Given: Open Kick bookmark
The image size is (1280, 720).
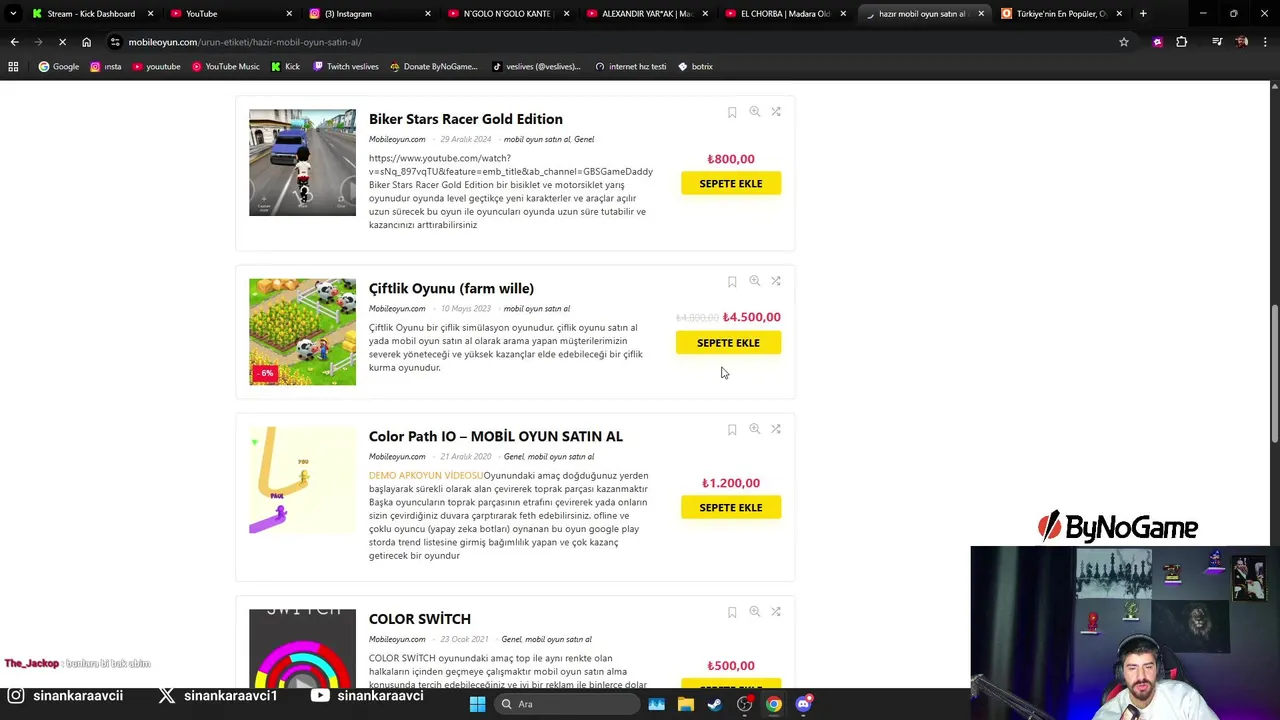Looking at the screenshot, I should (285, 66).
